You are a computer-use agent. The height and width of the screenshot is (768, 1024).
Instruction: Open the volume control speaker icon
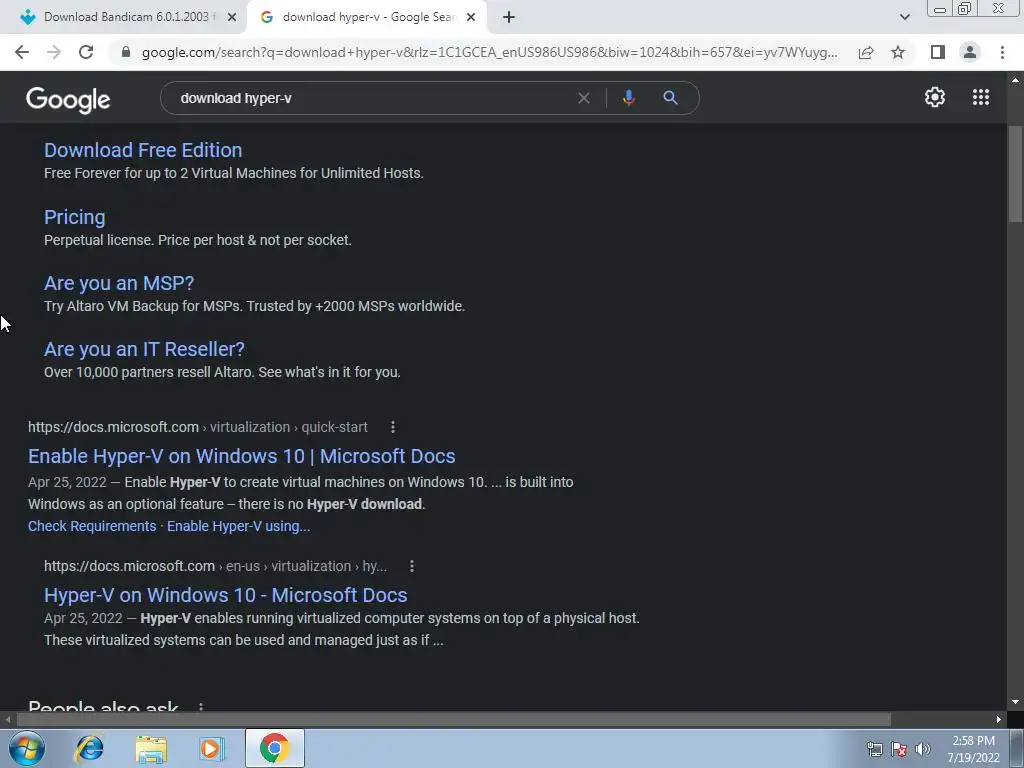tap(923, 749)
